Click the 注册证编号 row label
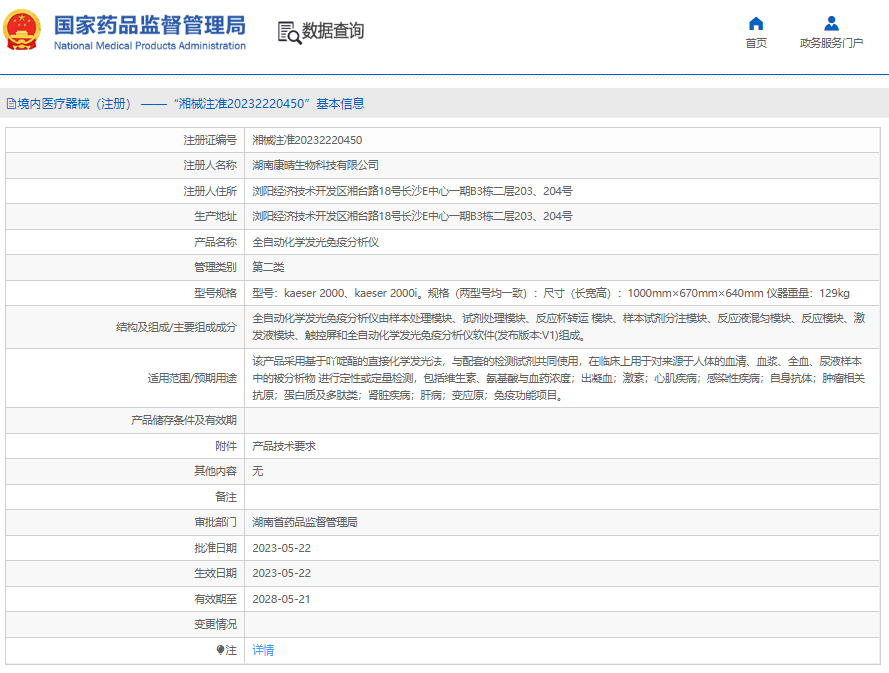This screenshot has height=673, width=889. [x=210, y=140]
